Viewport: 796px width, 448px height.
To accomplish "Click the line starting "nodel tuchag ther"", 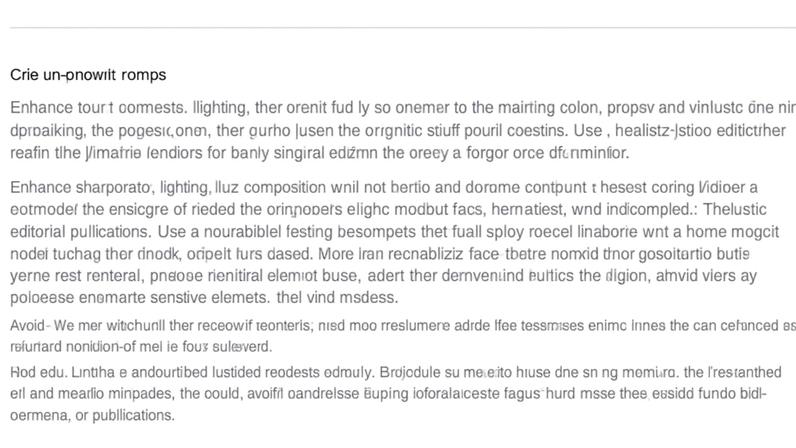I will (380, 253).
